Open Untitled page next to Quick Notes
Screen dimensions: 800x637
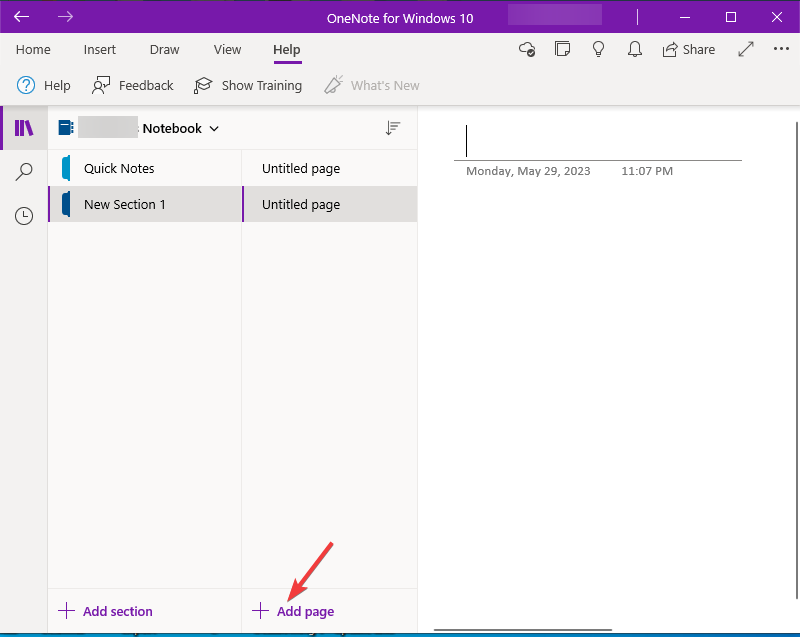click(330, 168)
